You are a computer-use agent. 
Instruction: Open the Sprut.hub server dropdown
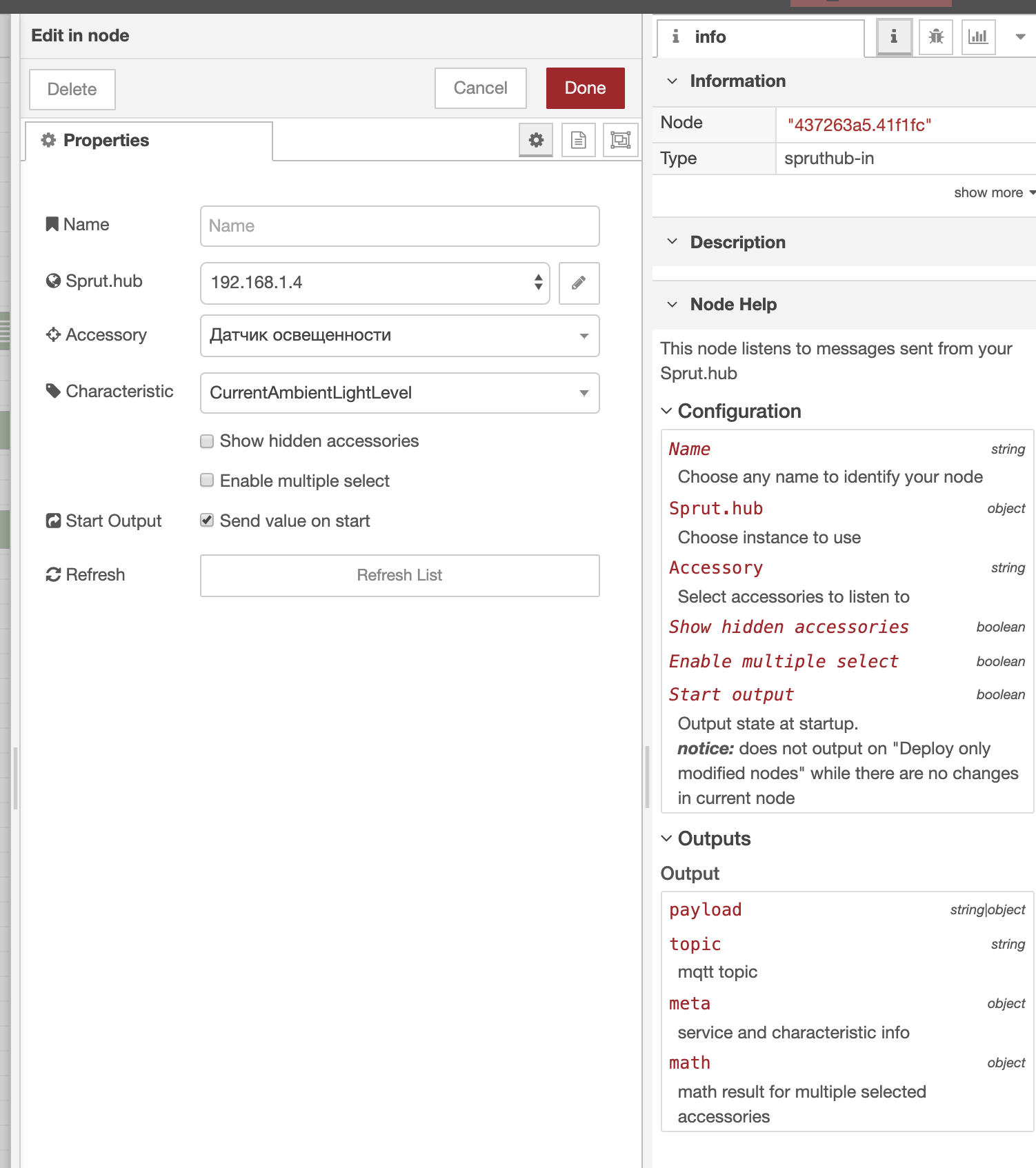tap(375, 283)
